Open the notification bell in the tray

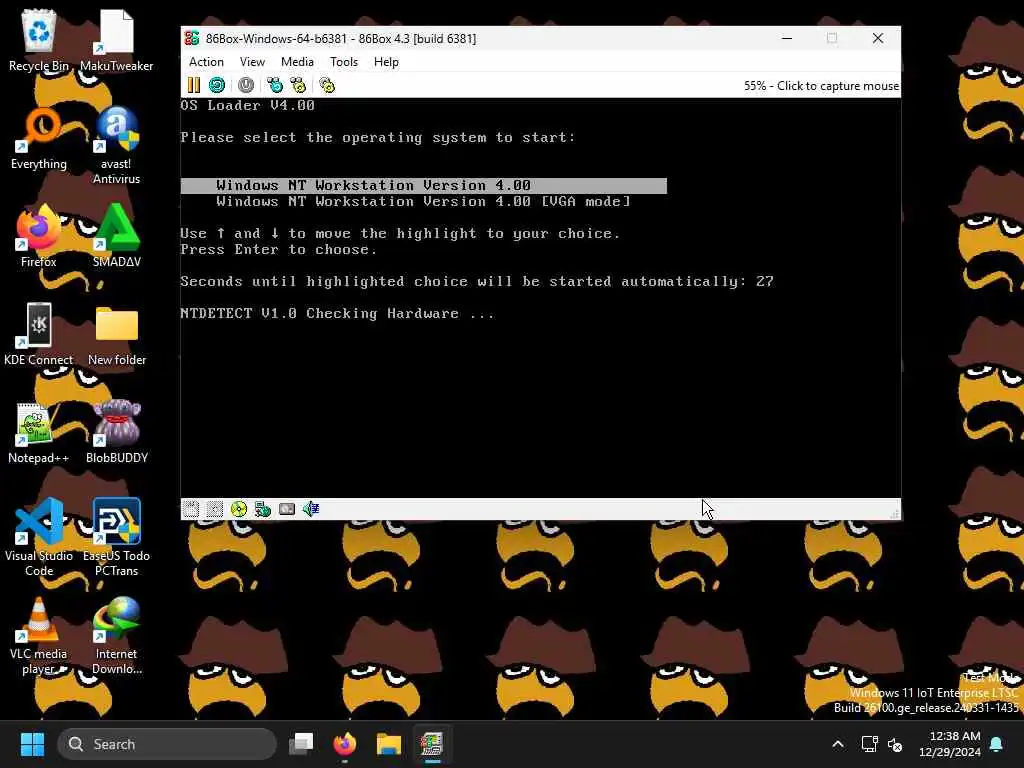tap(997, 744)
